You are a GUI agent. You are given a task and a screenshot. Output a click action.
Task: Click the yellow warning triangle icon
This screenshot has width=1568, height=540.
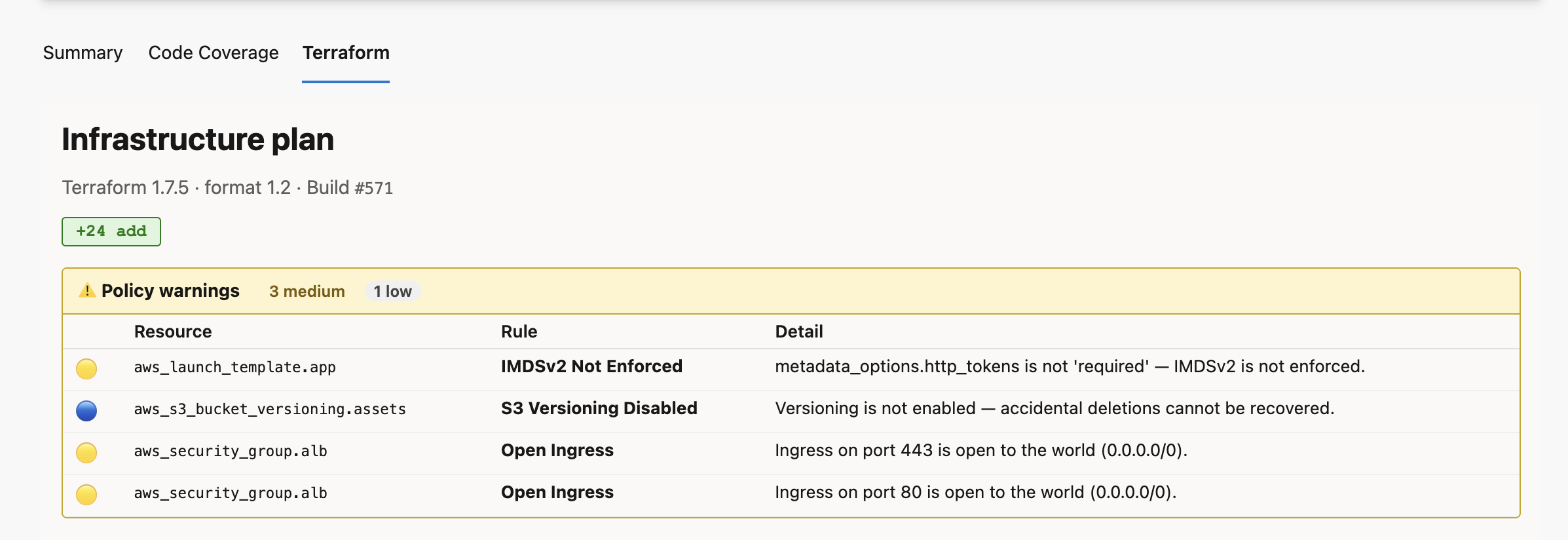(x=86, y=290)
